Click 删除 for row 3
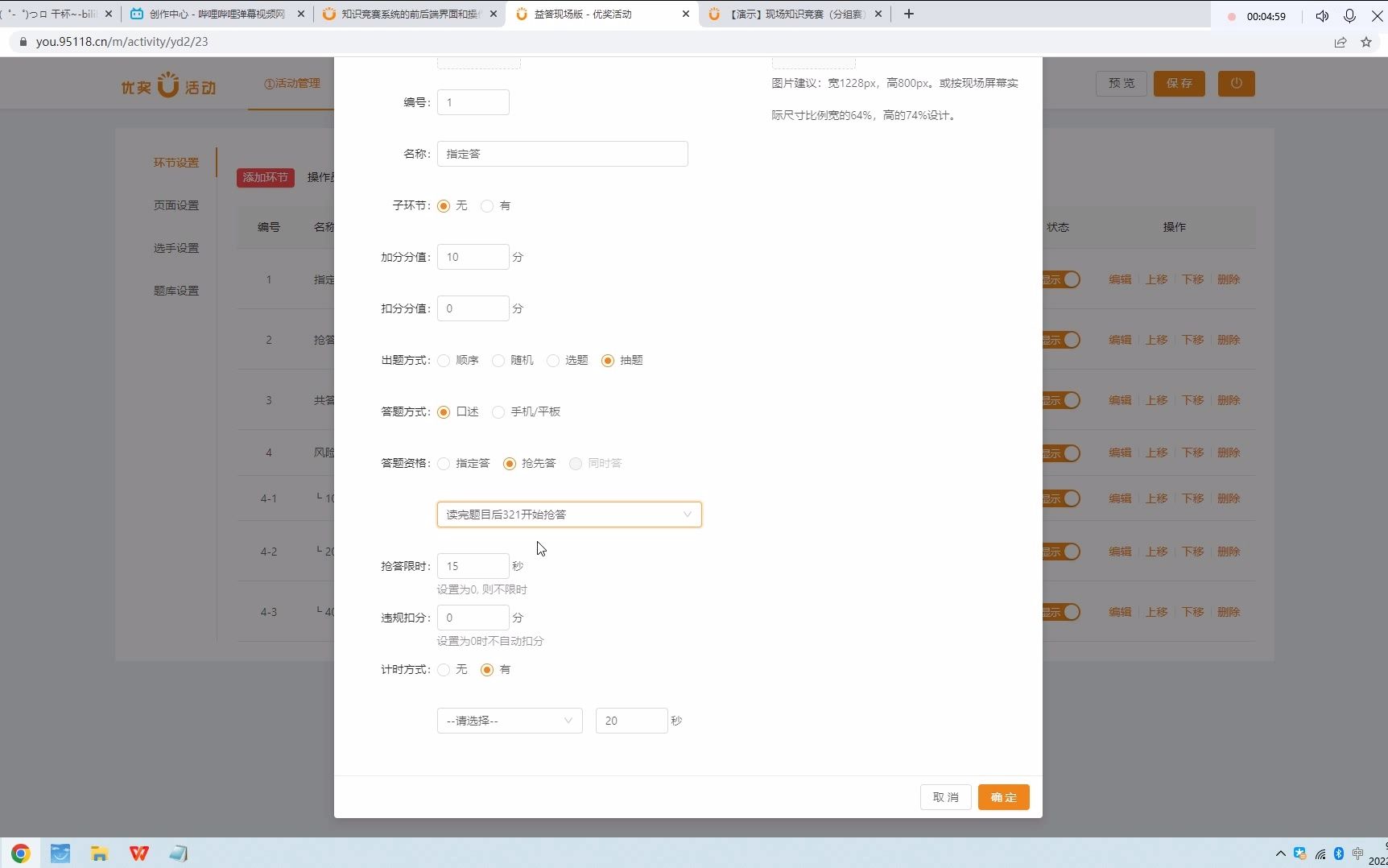Screen dimensions: 1388x868 [x=1229, y=400]
